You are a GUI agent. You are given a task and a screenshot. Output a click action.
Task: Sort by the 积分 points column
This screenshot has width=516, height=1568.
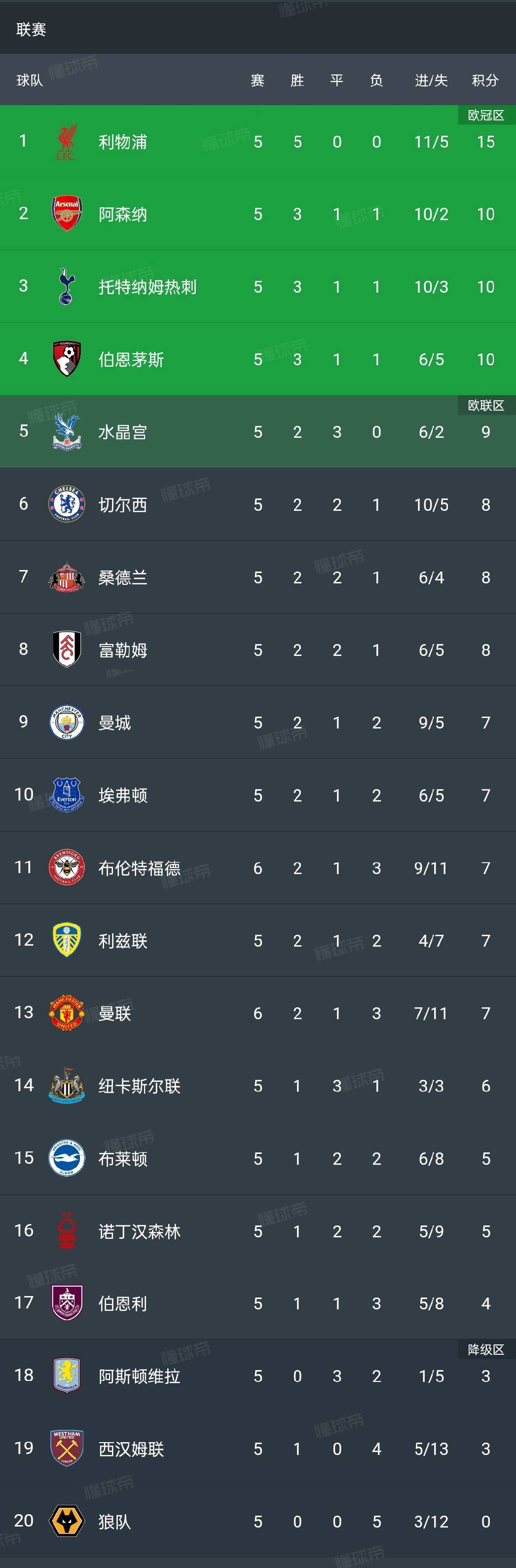484,80
